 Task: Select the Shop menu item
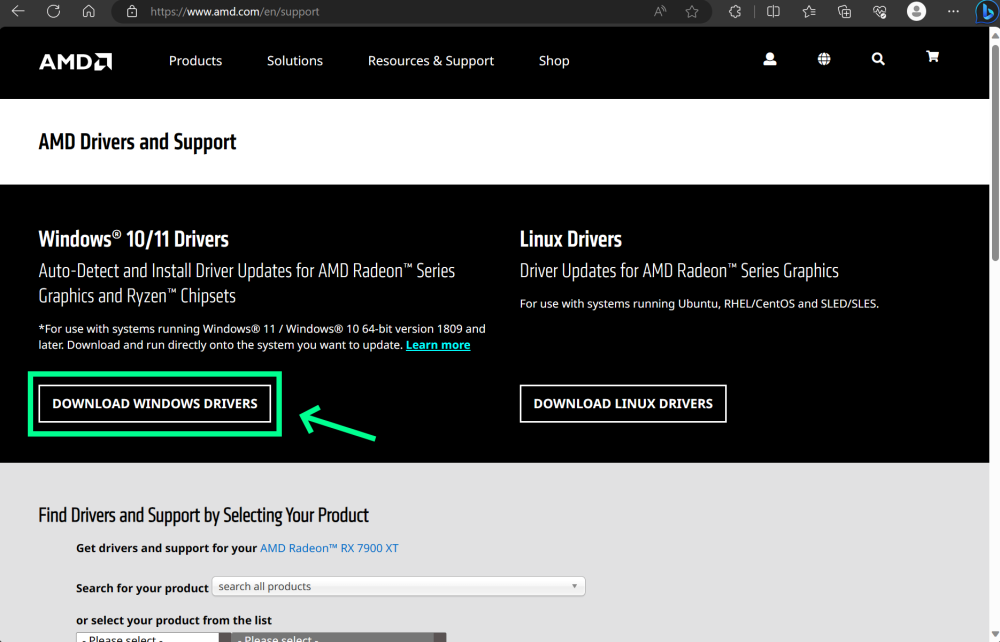554,61
